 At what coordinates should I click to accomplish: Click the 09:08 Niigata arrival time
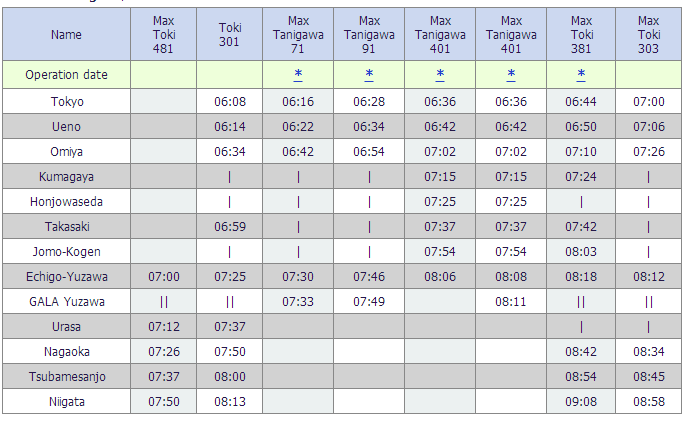(x=581, y=401)
